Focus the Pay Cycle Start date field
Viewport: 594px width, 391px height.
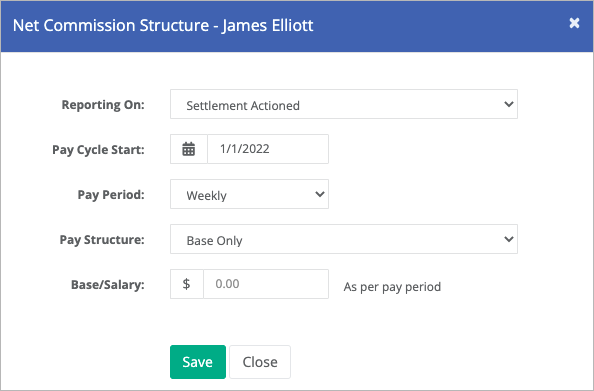click(268, 149)
